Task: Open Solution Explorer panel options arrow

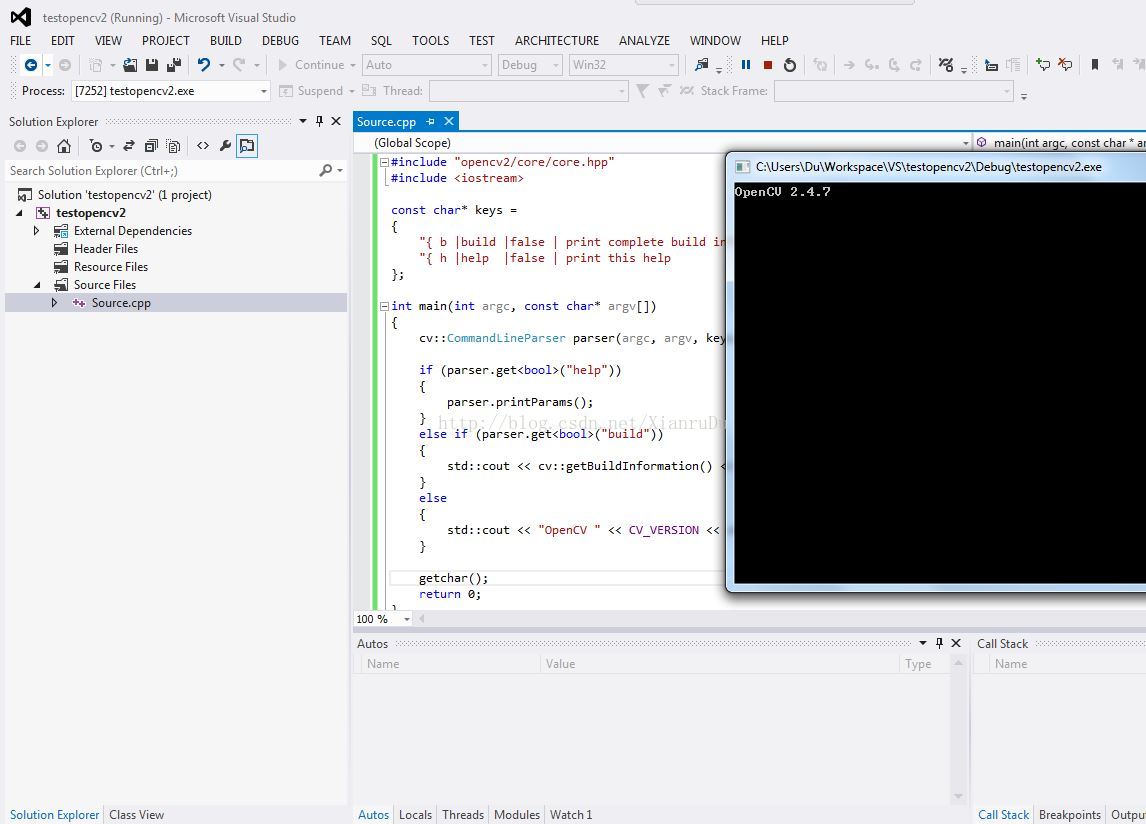Action: click(x=303, y=121)
